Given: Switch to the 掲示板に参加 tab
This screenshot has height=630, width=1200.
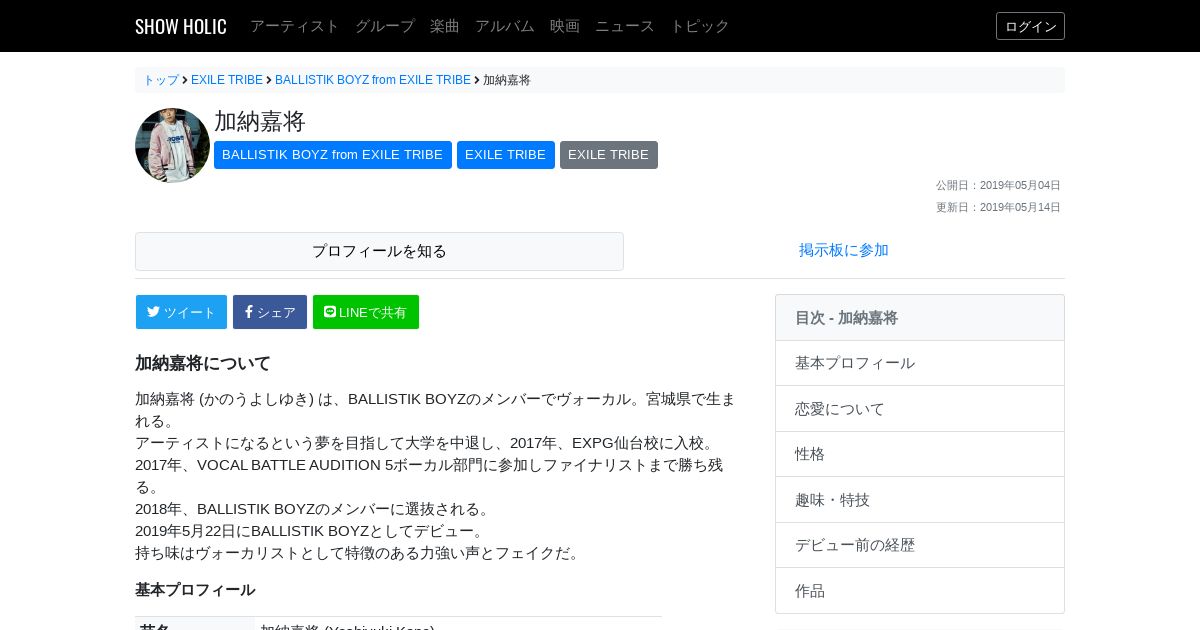Looking at the screenshot, I should pos(844,250).
